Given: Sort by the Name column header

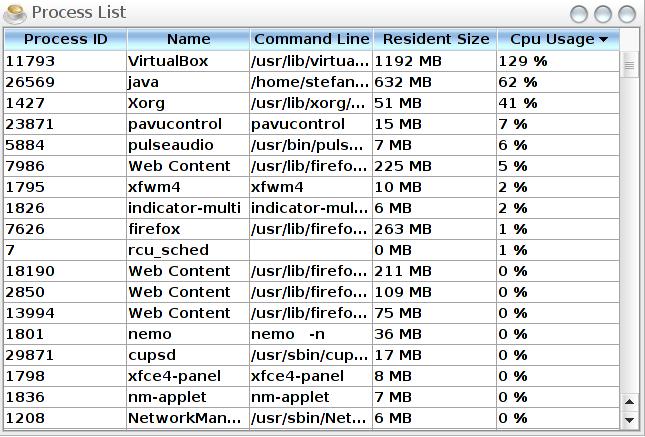Looking at the screenshot, I should click(188, 39).
